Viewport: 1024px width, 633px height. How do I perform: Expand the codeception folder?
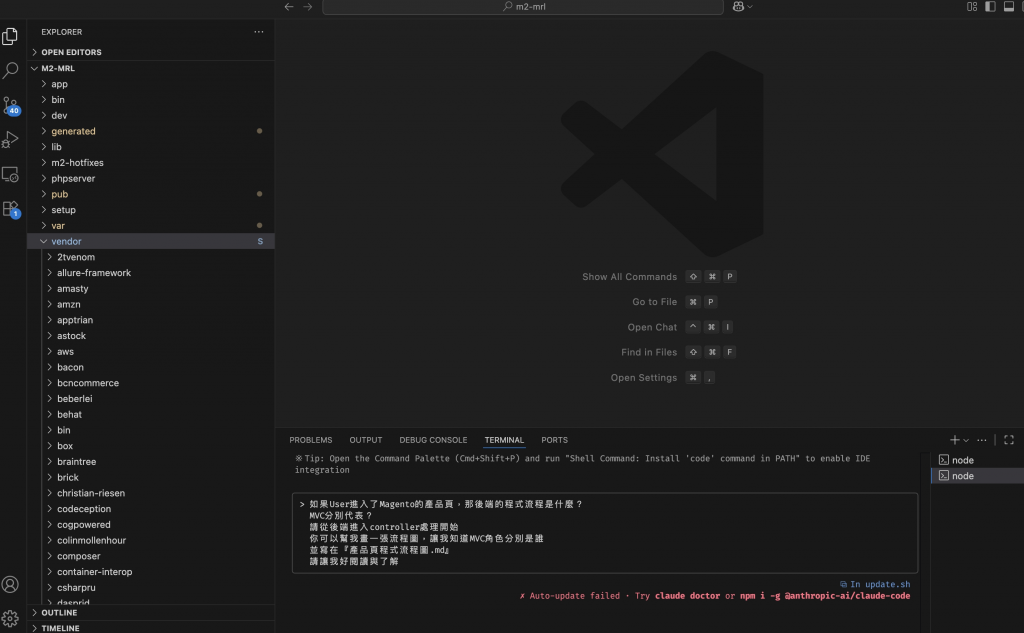(151, 509)
